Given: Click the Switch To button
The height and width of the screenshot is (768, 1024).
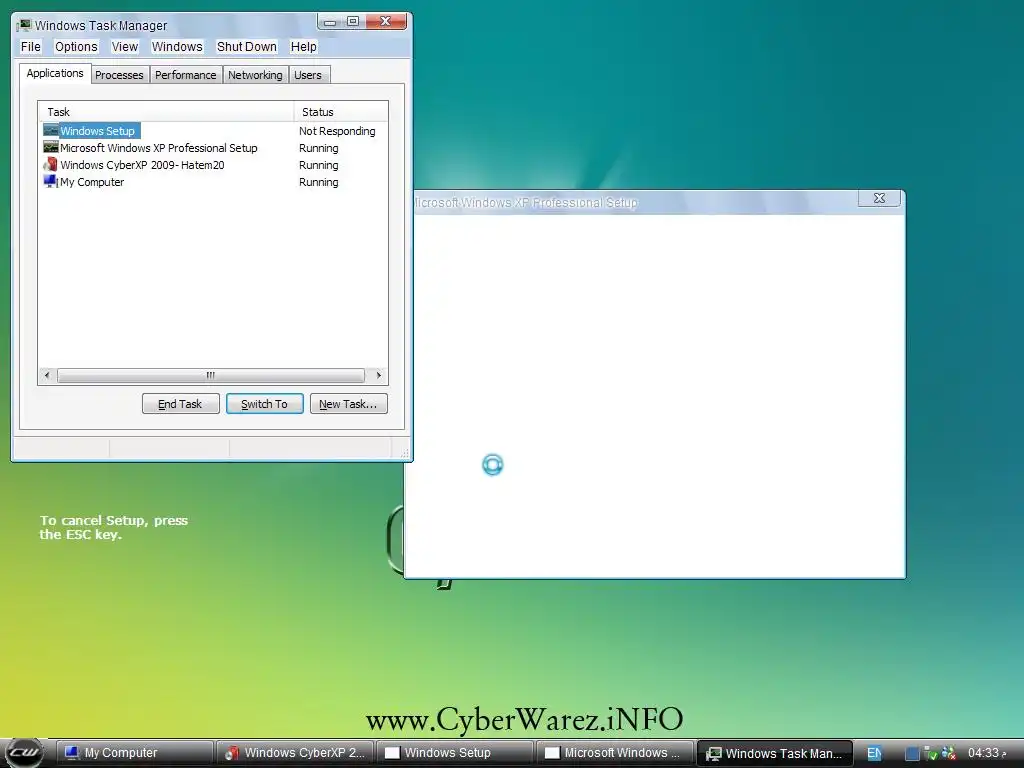Looking at the screenshot, I should (264, 404).
